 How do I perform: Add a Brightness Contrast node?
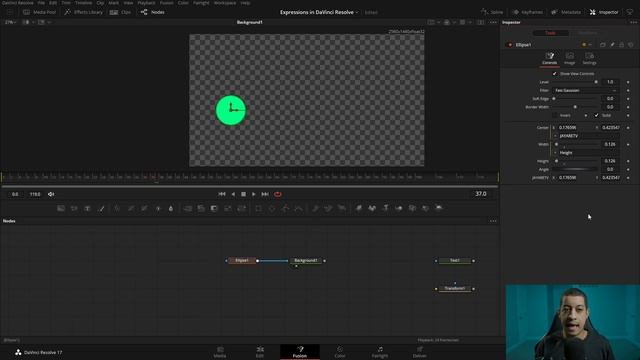158,209
